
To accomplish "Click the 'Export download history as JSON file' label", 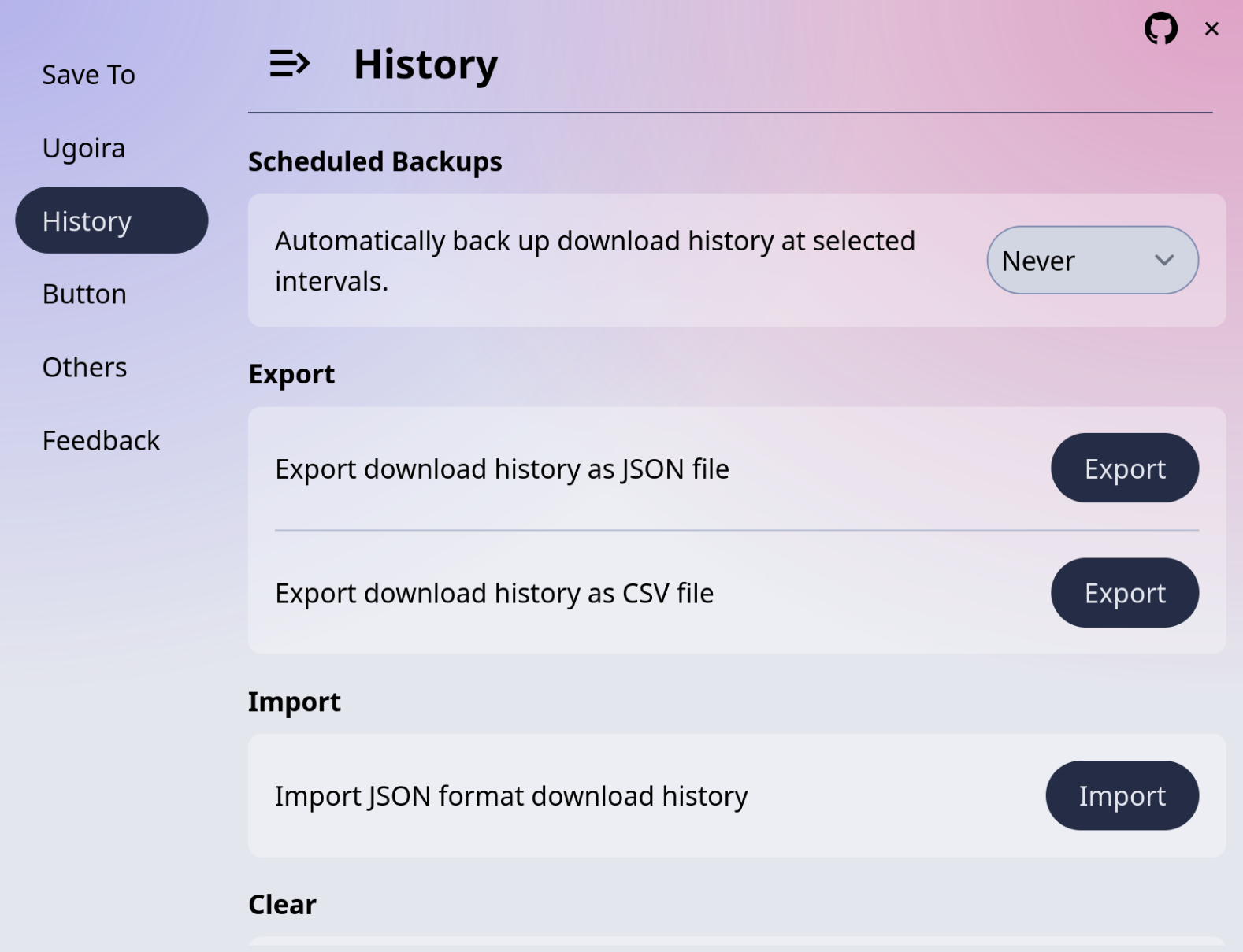I will (502, 469).
